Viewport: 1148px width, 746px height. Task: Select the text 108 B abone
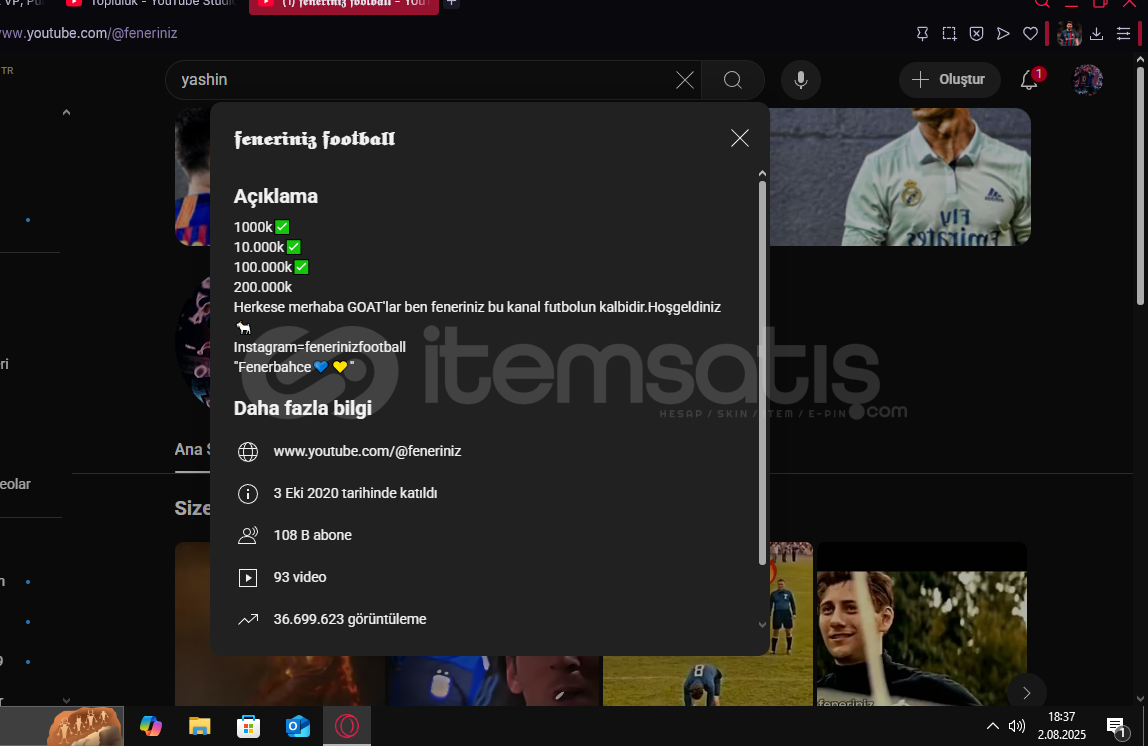point(313,535)
